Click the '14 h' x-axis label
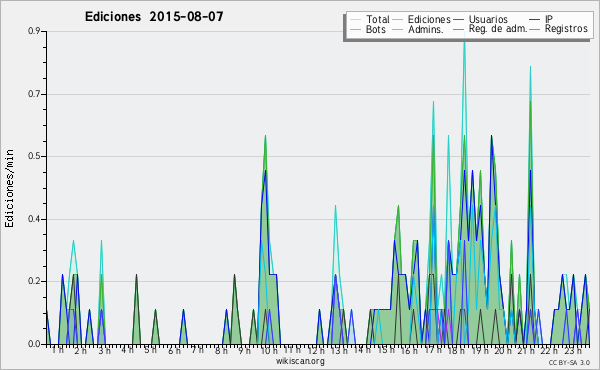 point(362,350)
